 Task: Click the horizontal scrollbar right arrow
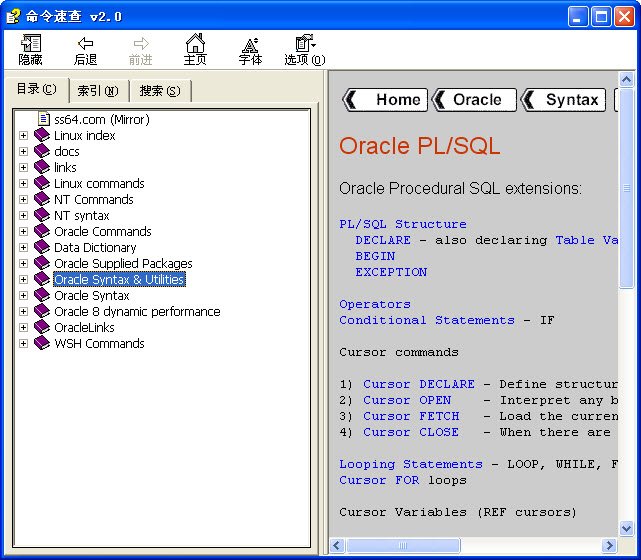(610, 546)
